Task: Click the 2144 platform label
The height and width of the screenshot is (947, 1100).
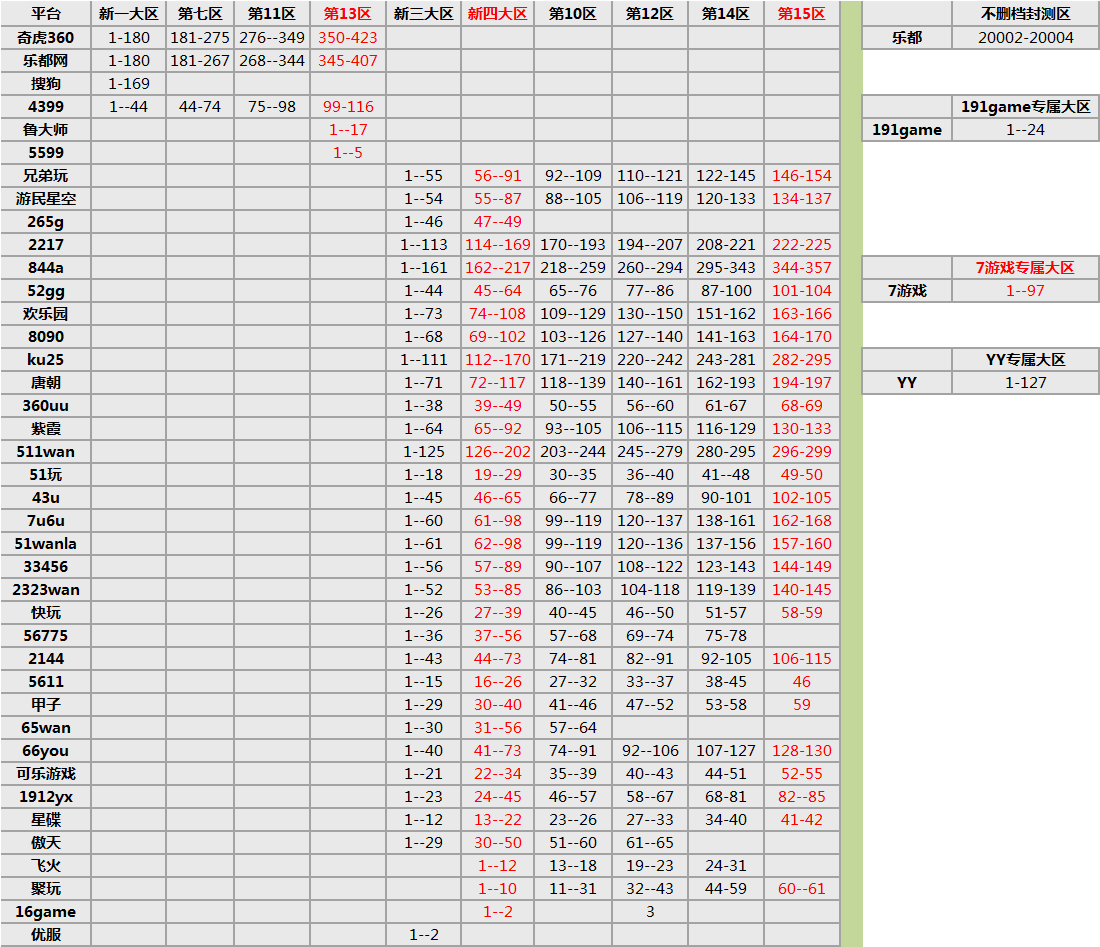Action: click(x=46, y=659)
